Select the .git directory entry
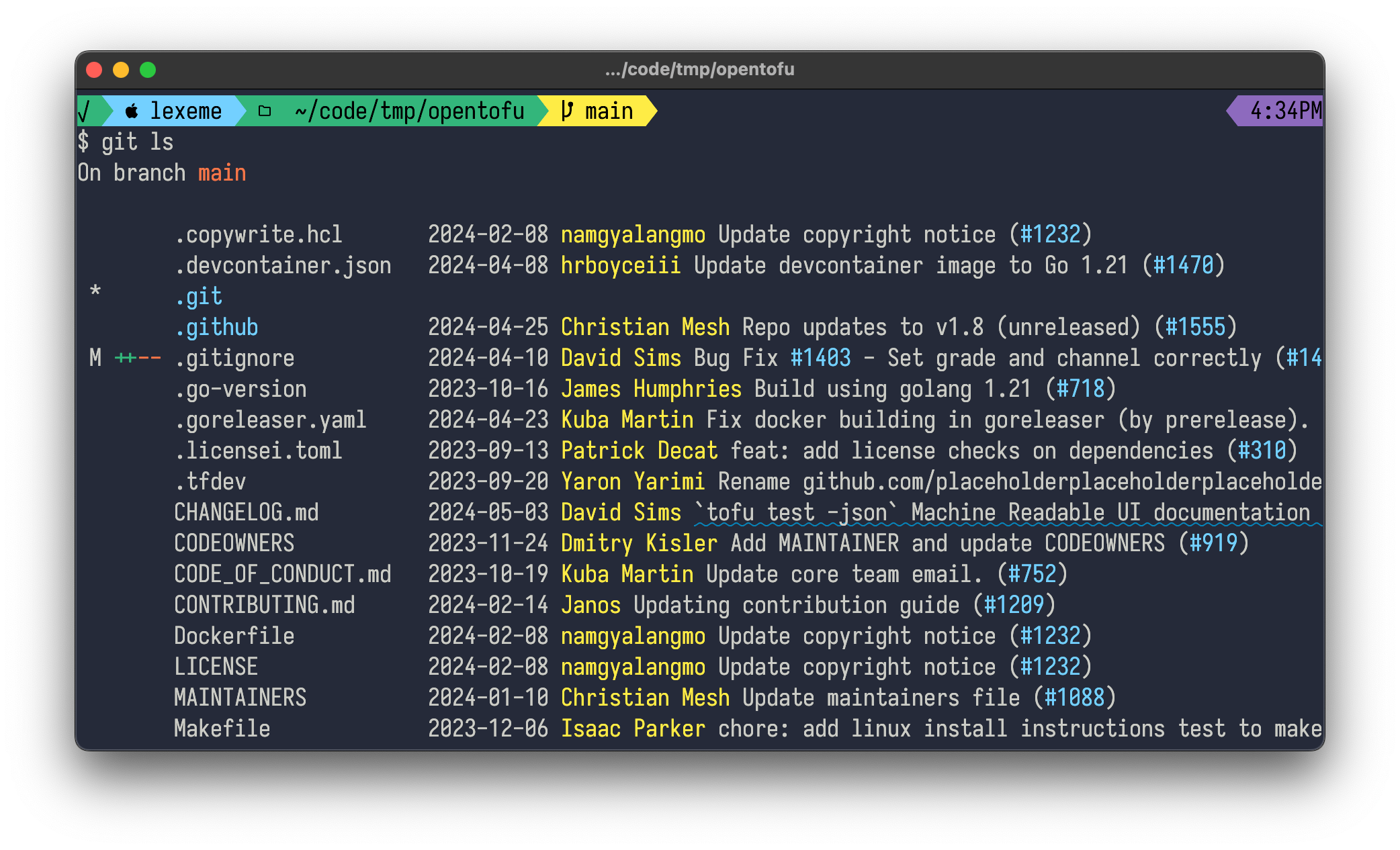The width and height of the screenshot is (1400, 850). click(x=198, y=296)
